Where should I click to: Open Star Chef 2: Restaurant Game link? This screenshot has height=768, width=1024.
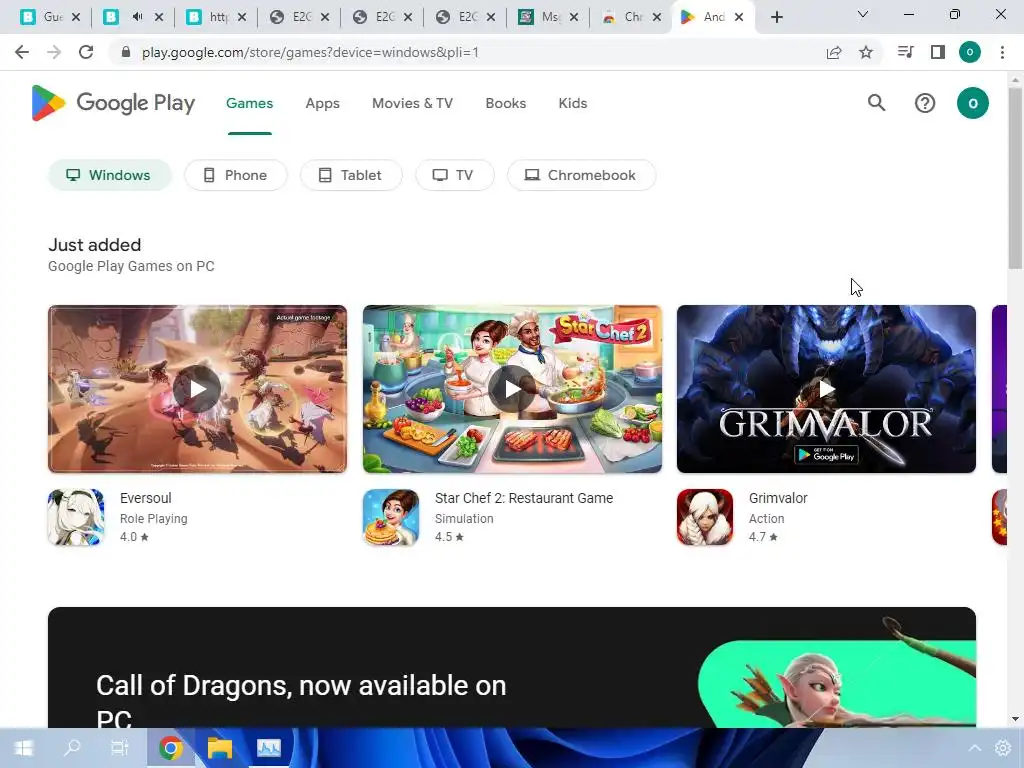[524, 498]
